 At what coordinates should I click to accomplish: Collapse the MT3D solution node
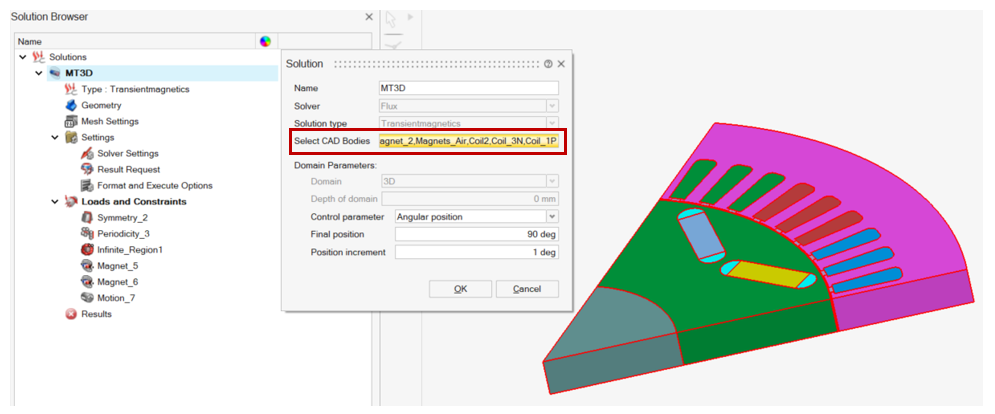[39, 73]
